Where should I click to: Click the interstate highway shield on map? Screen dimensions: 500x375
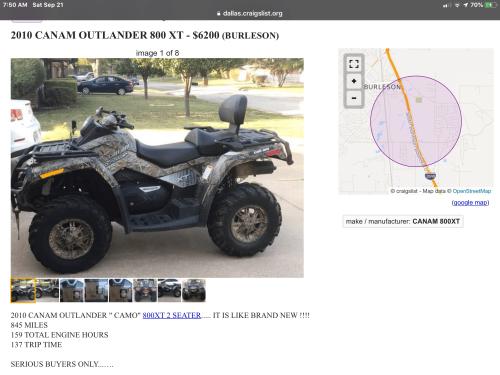click(x=430, y=176)
